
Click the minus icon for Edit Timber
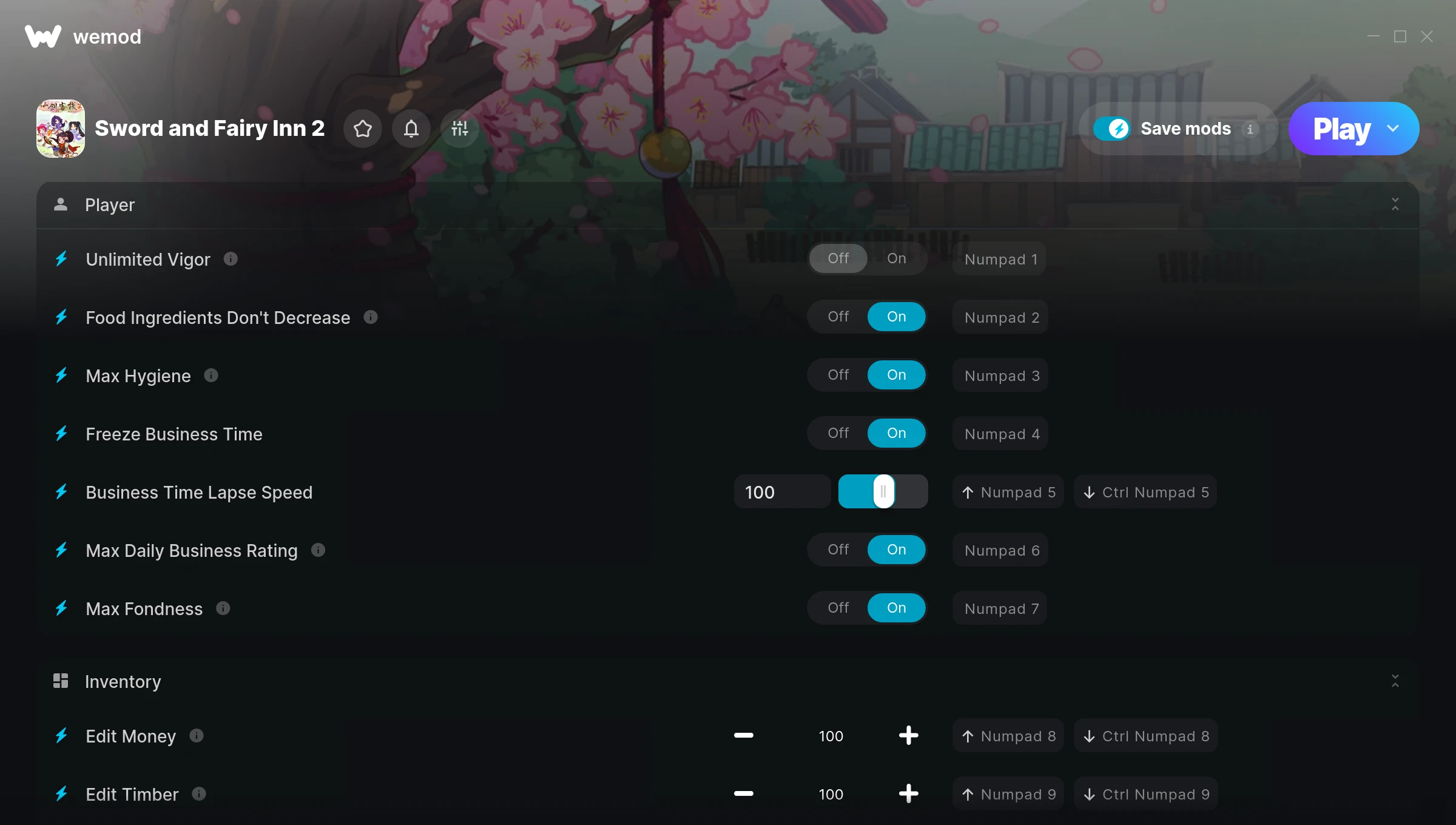coord(743,794)
